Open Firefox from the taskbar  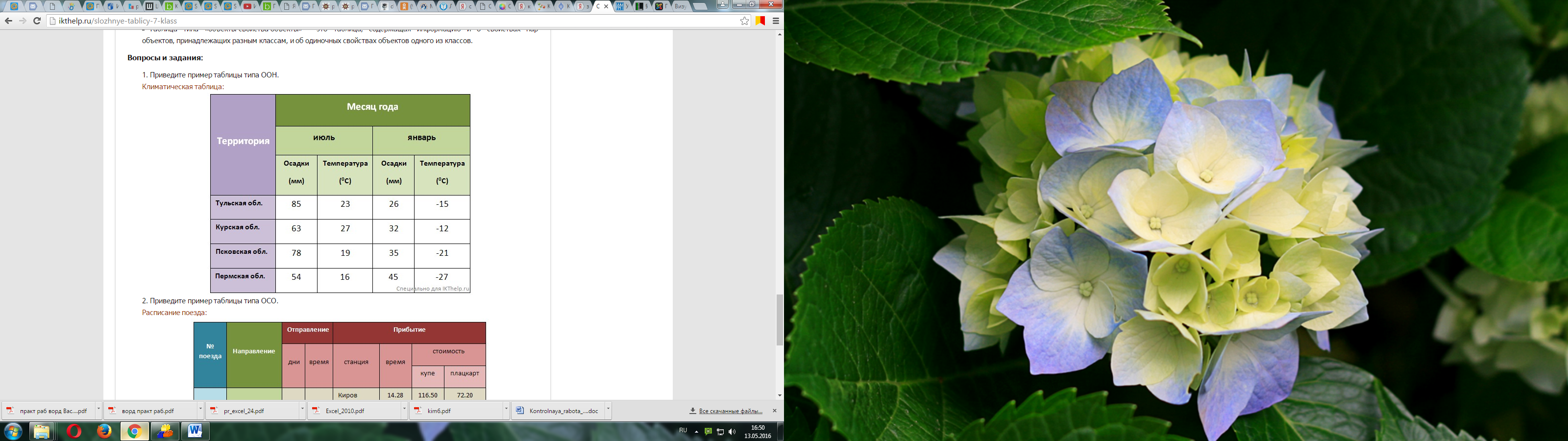pos(104,432)
